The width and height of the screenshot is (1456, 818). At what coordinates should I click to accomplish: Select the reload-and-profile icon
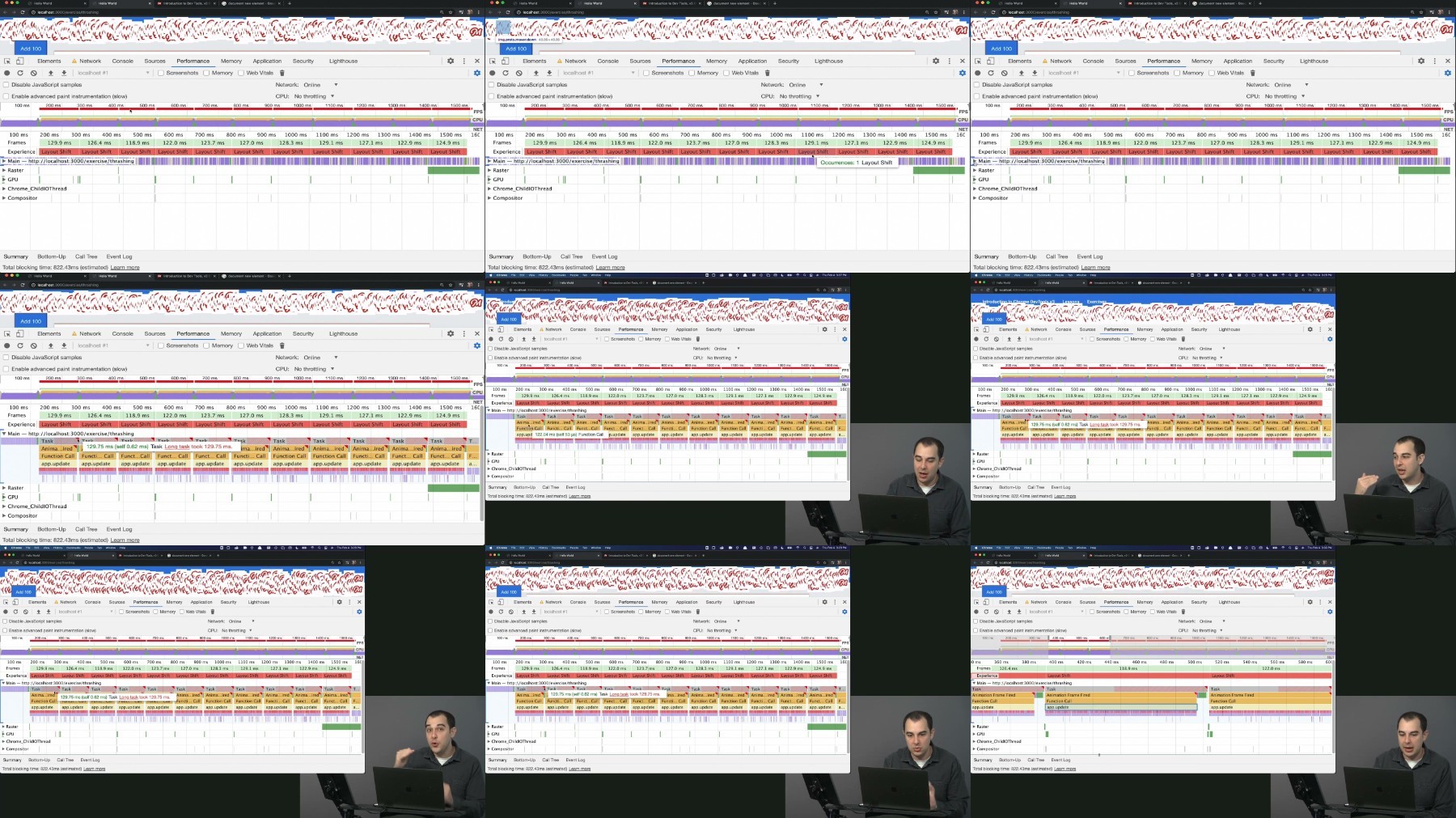20,73
